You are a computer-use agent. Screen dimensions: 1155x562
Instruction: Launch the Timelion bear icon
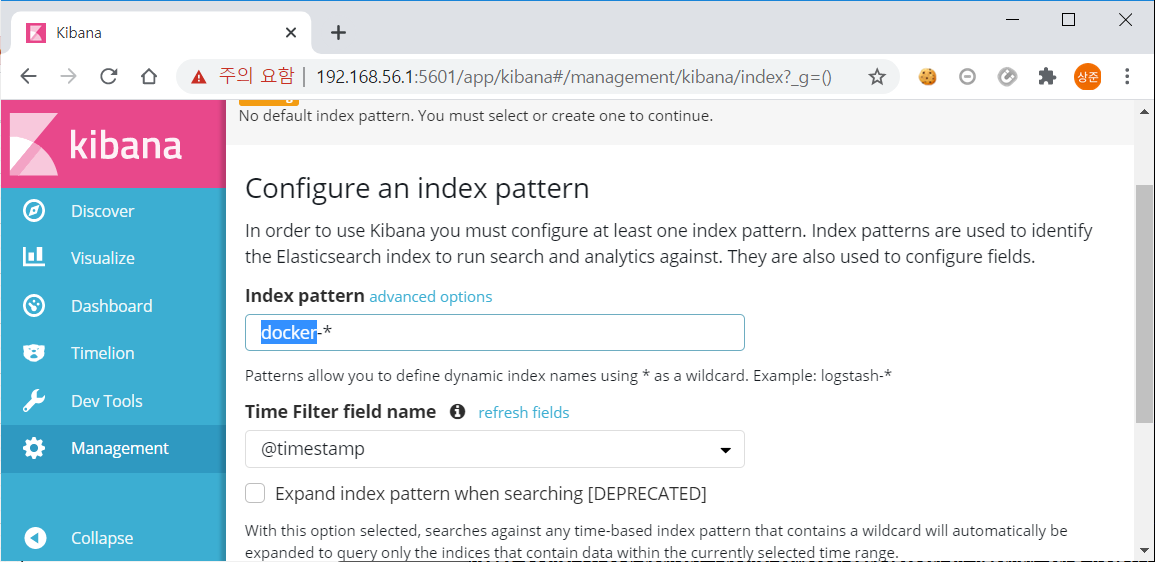34,353
